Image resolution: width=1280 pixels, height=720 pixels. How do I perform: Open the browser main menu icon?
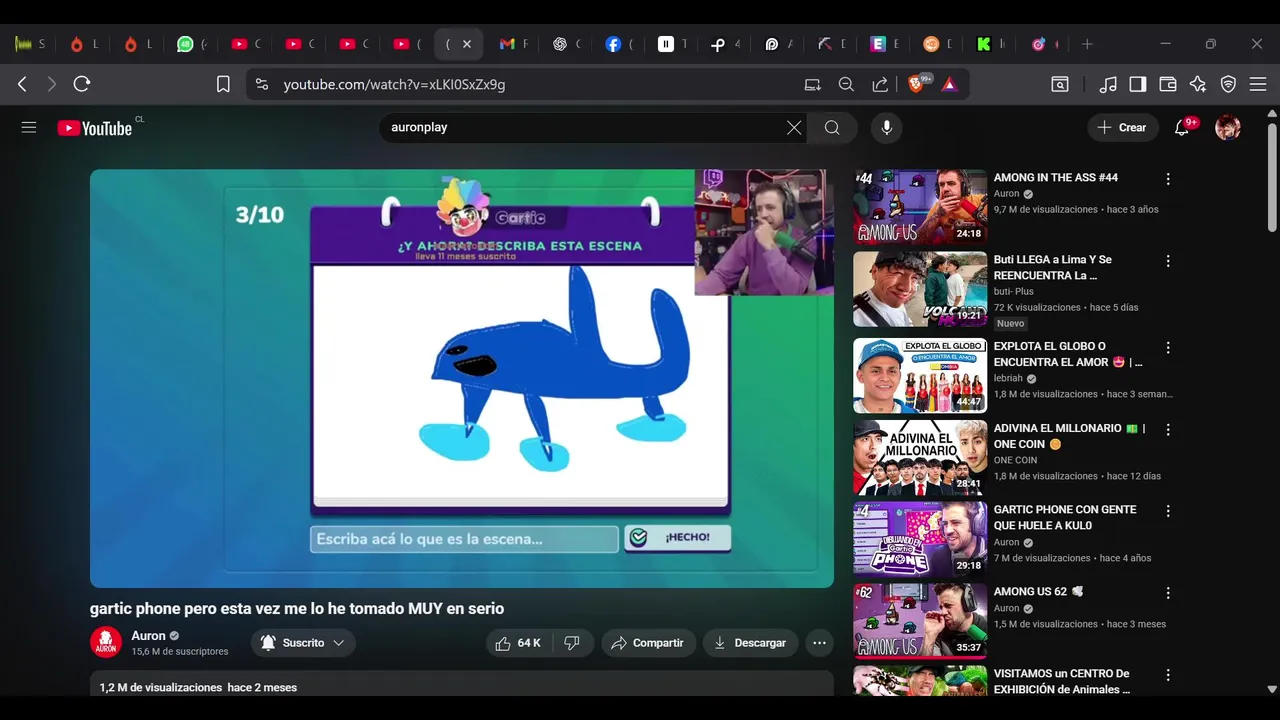(1259, 85)
